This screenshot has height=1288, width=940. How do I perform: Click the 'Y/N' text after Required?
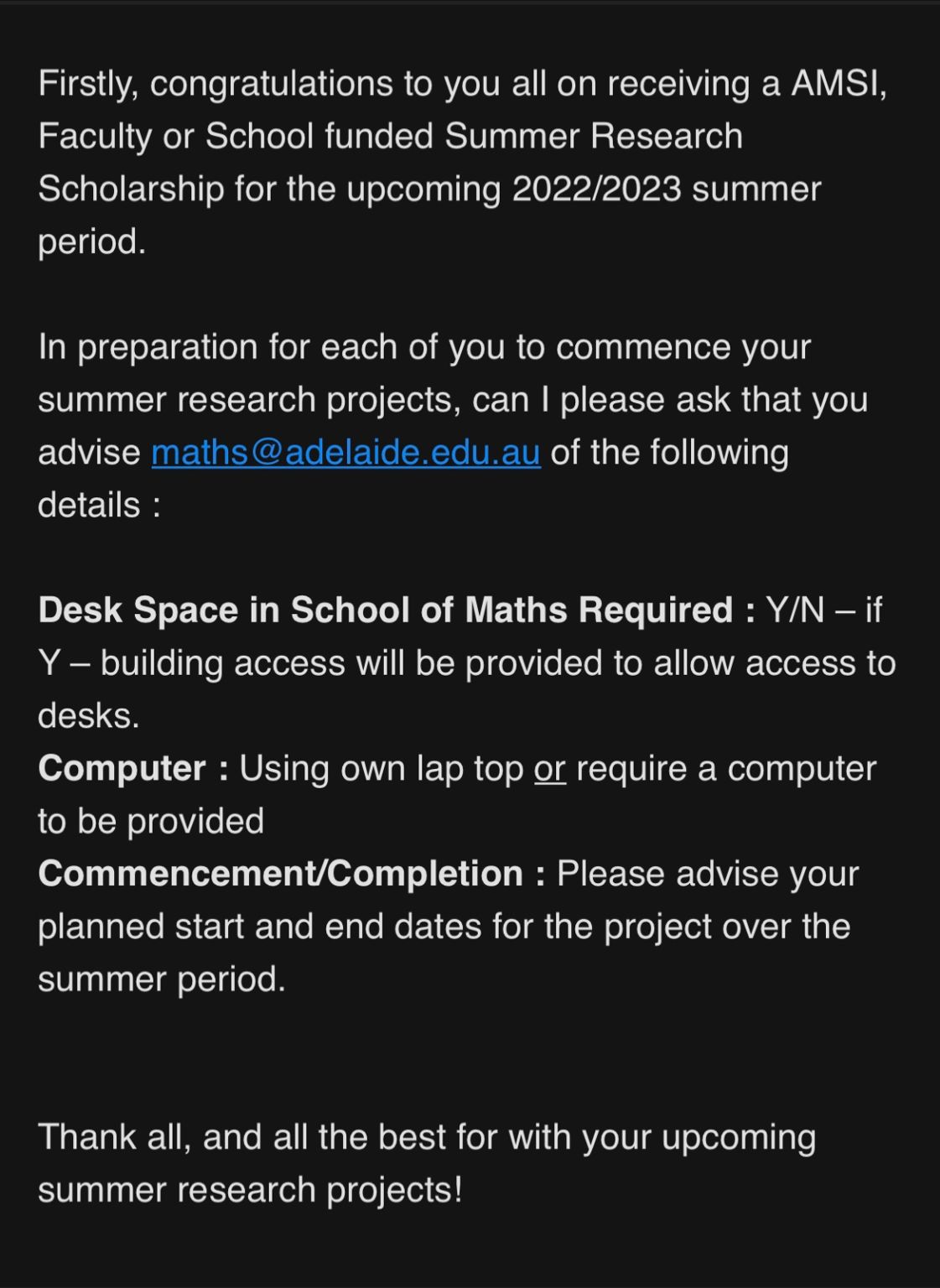coord(795,610)
